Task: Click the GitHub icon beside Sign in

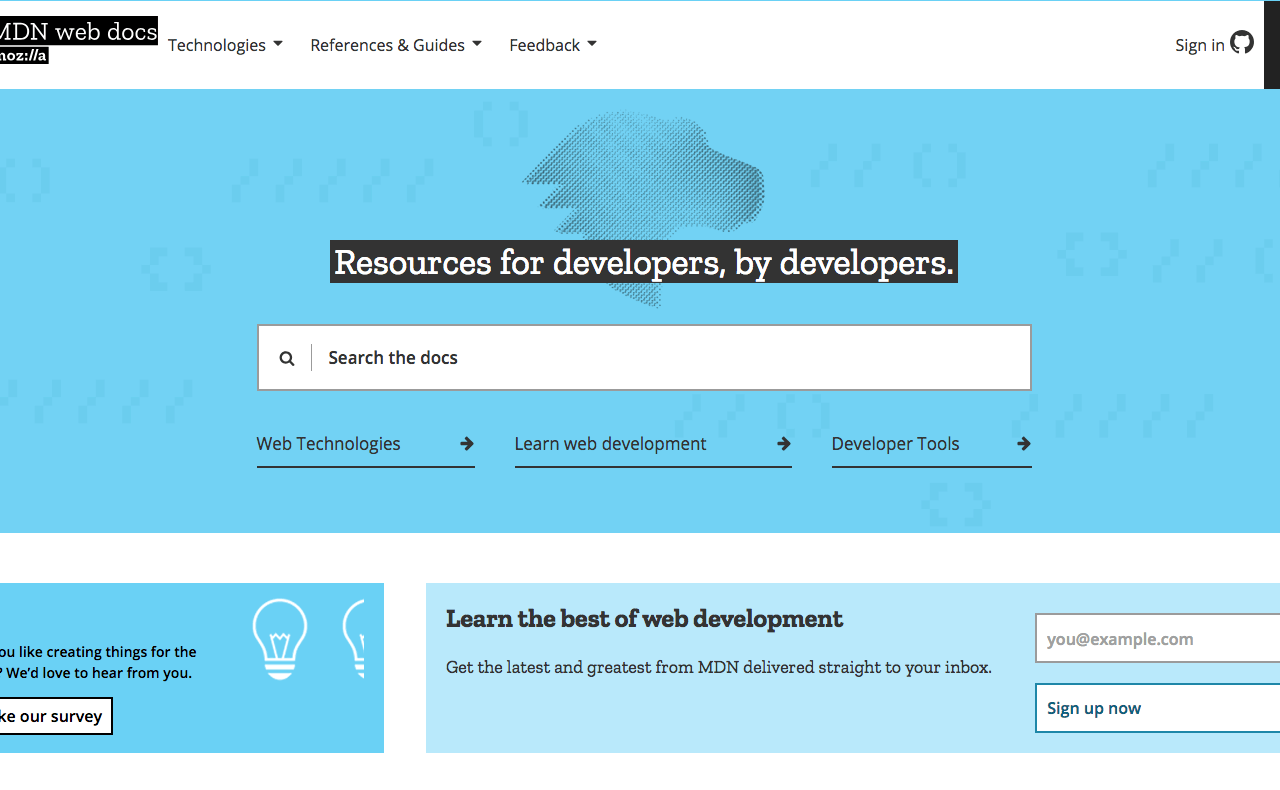Action: (1242, 42)
